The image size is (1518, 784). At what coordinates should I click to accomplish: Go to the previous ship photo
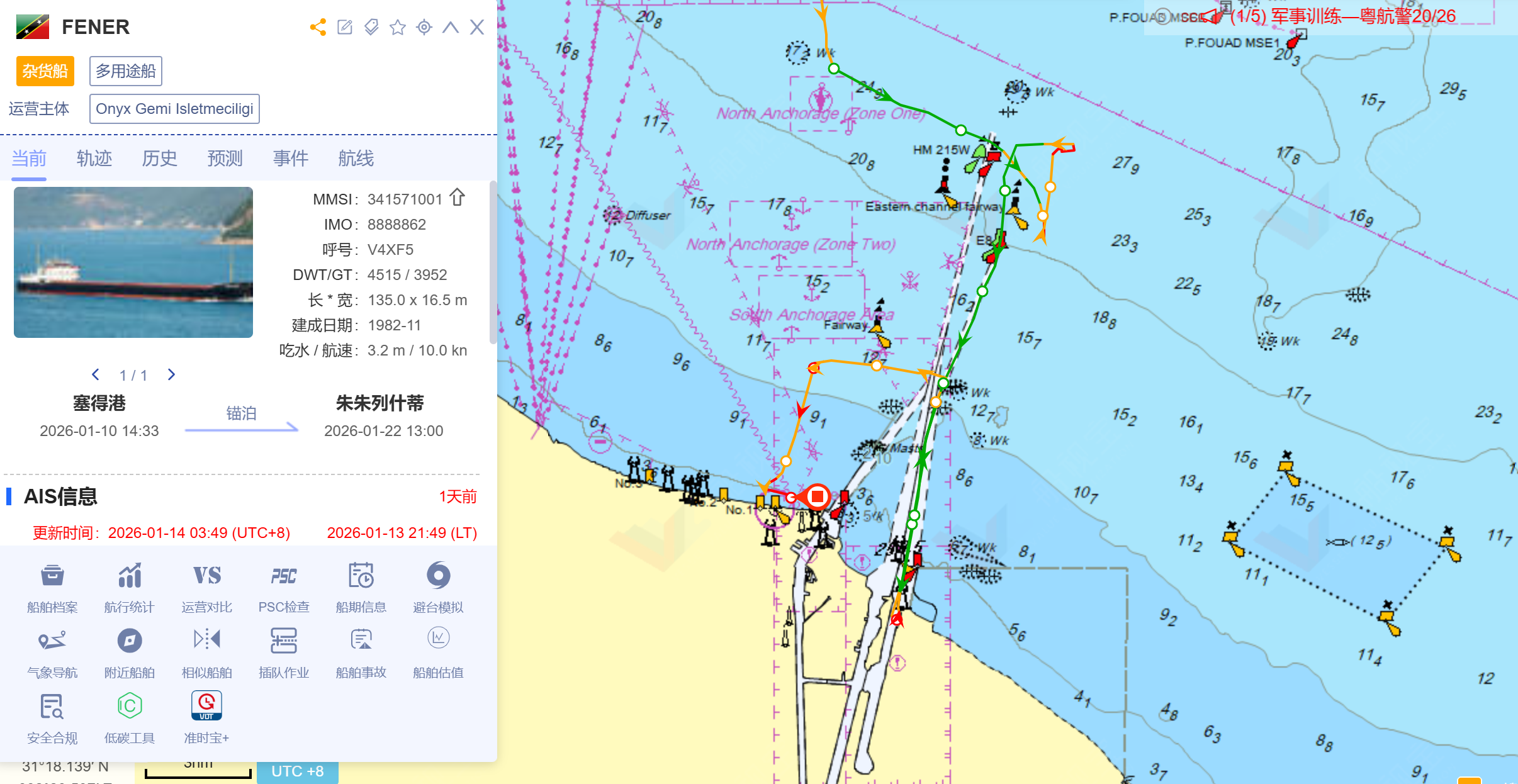[96, 375]
